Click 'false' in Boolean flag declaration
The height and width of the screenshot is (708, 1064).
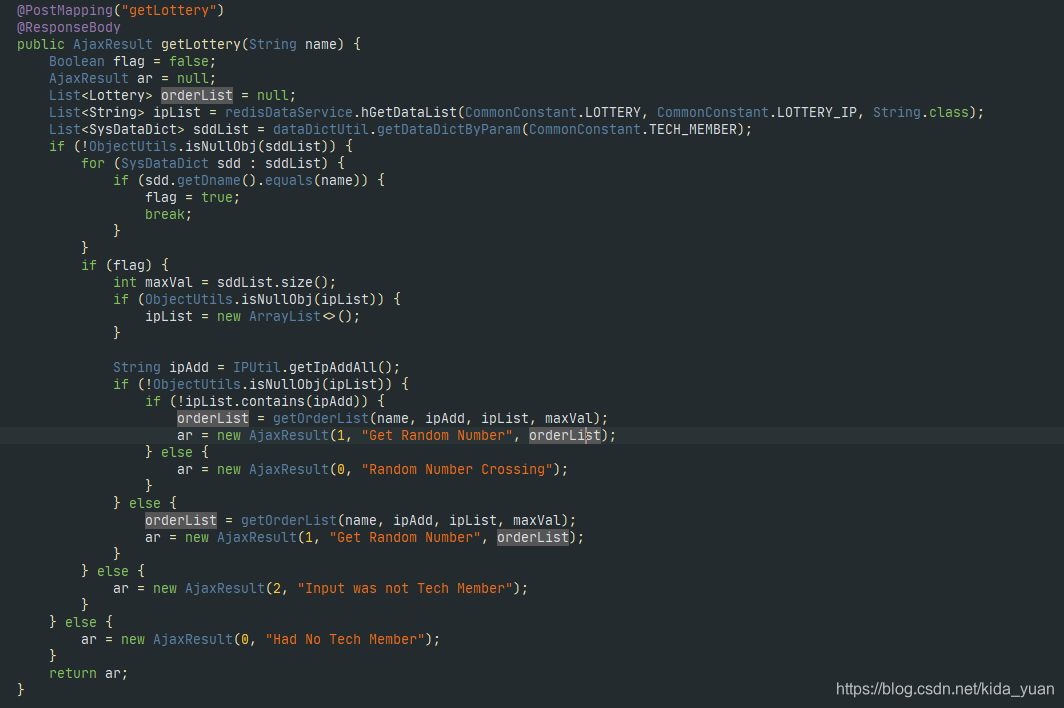(x=189, y=61)
